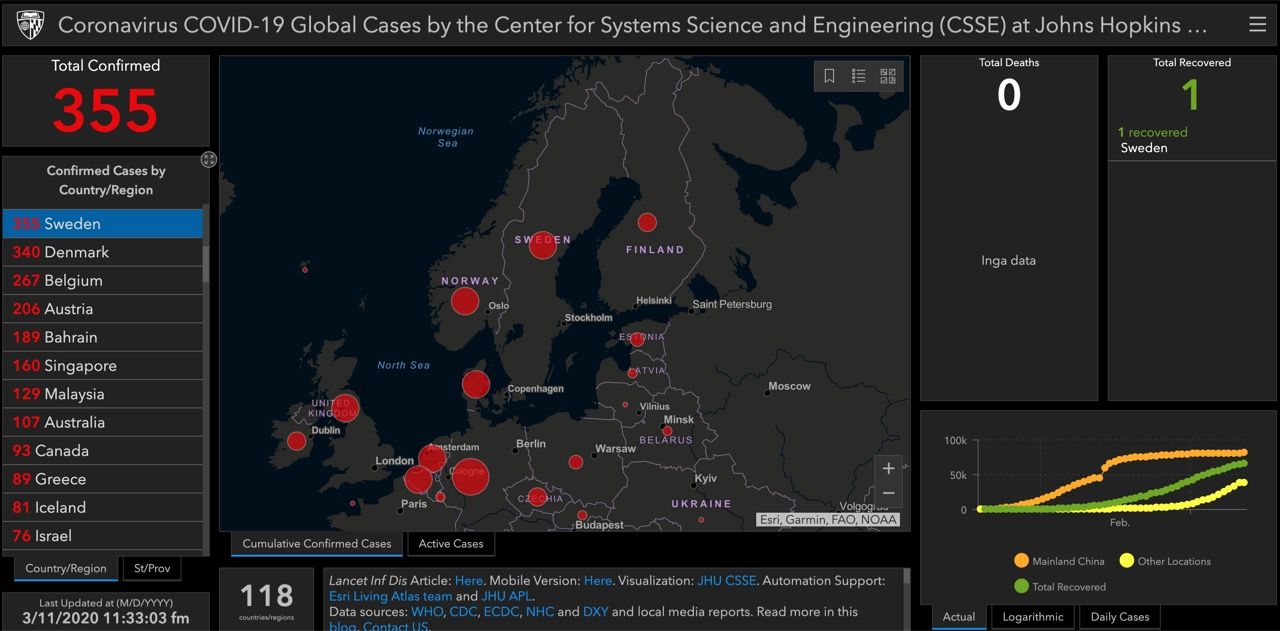Open the WHO data source link
The width and height of the screenshot is (1280, 631).
(426, 612)
